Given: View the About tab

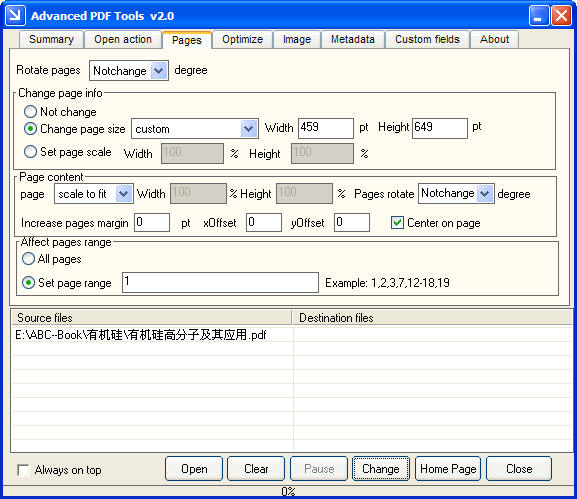Looking at the screenshot, I should (x=495, y=39).
